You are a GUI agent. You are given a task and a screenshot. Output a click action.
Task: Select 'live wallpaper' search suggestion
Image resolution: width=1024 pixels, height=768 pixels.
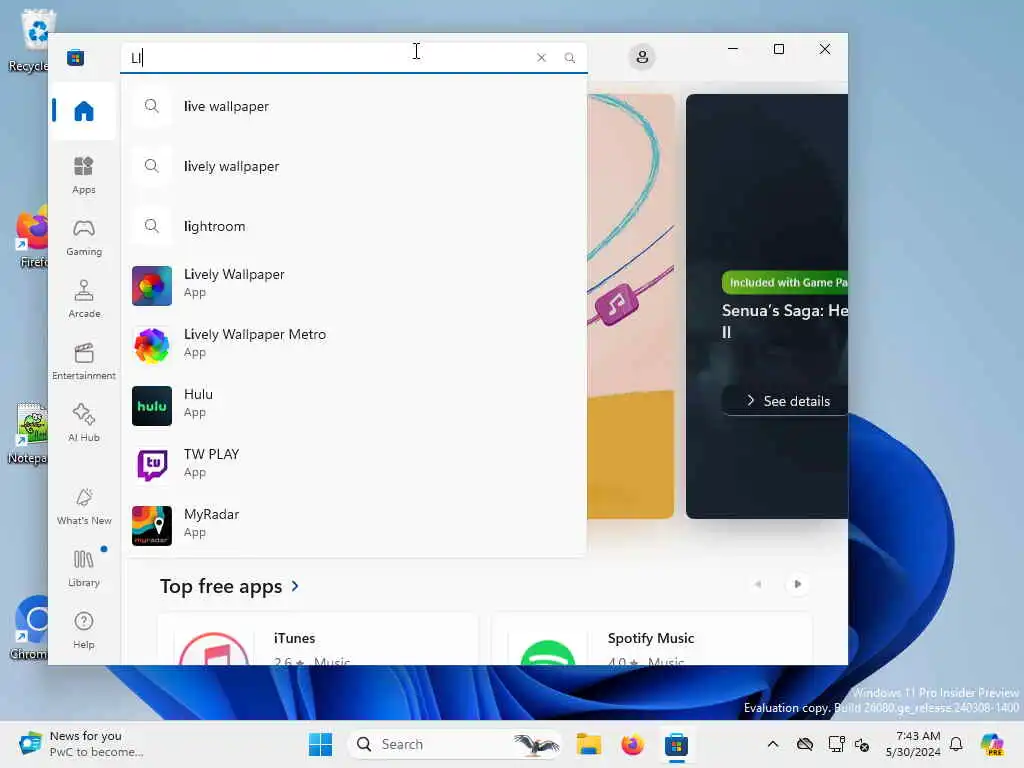click(354, 106)
